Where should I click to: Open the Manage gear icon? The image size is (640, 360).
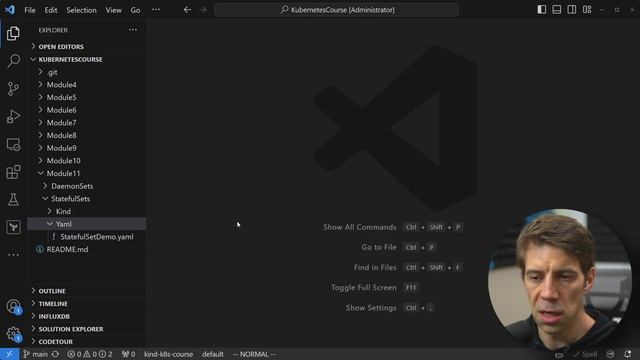click(x=13, y=334)
